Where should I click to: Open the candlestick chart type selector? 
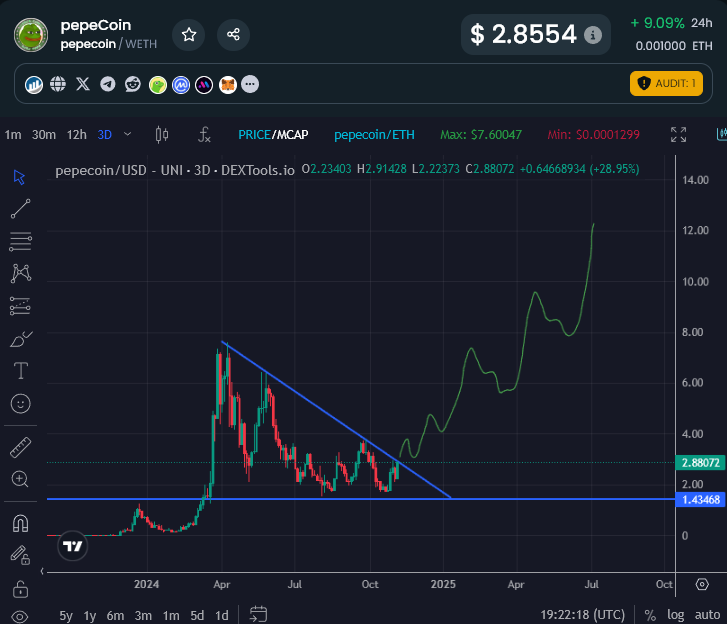(x=162, y=134)
